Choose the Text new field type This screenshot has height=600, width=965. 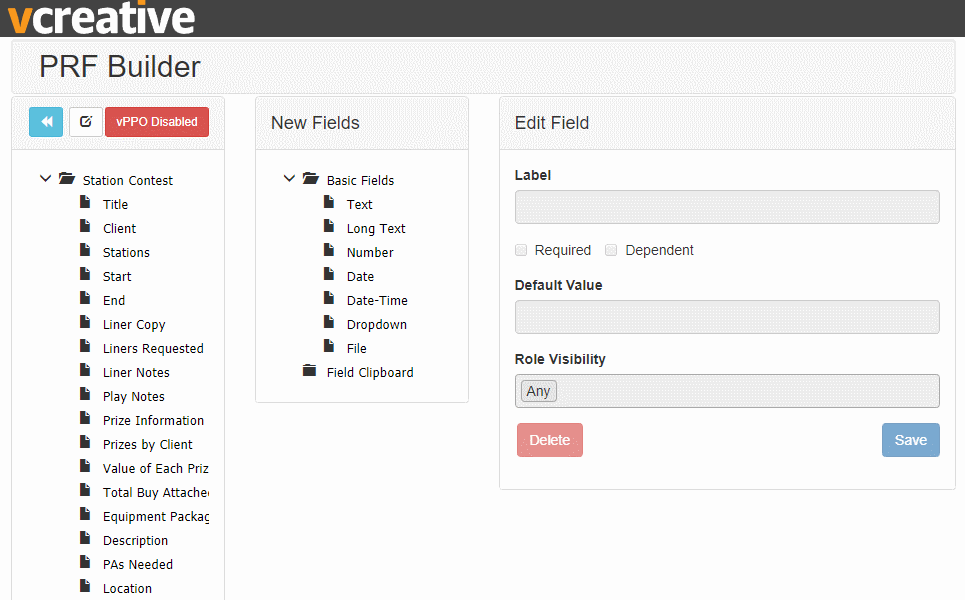click(x=359, y=204)
